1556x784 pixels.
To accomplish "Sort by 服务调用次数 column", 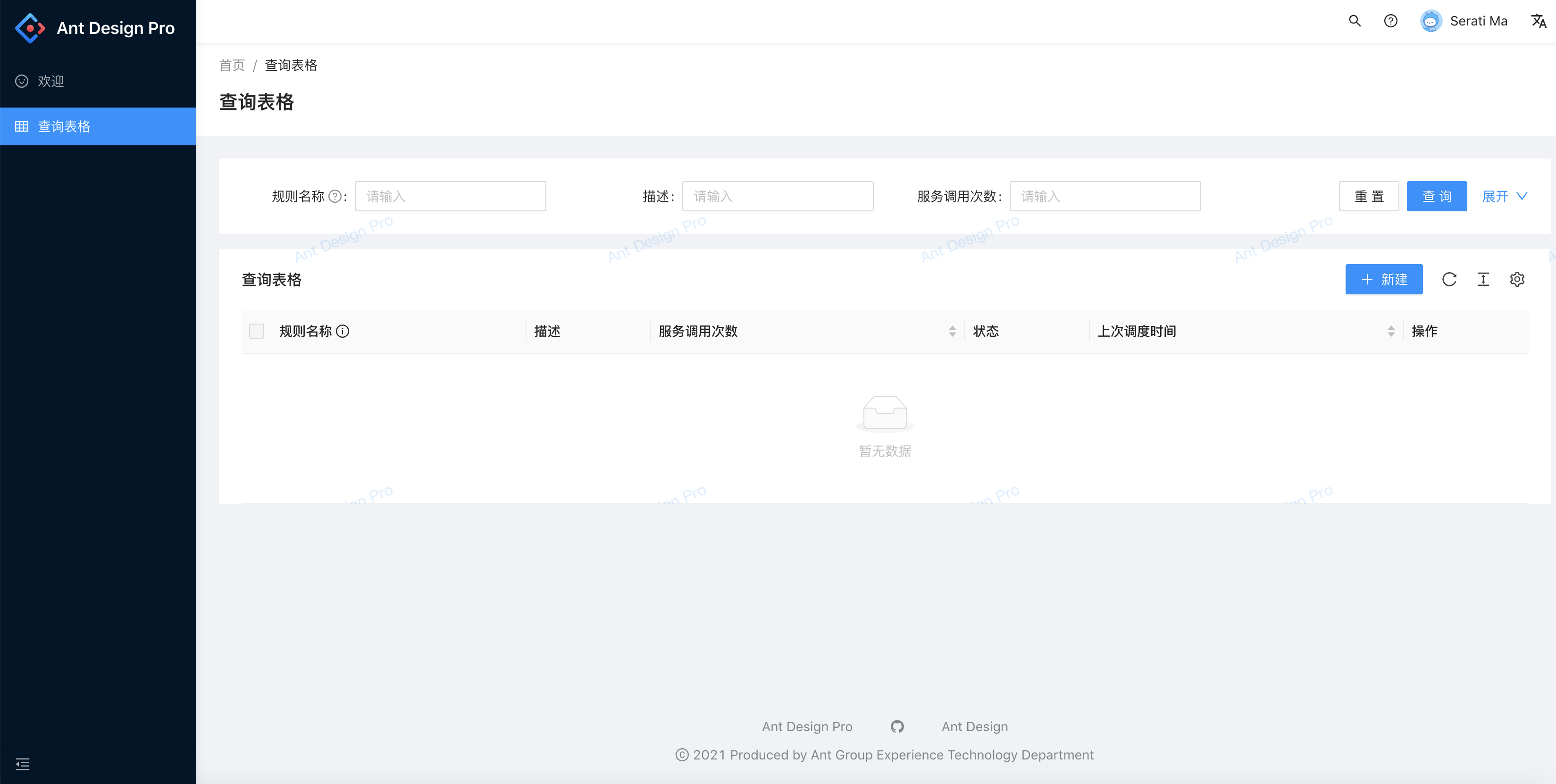I will click(953, 331).
